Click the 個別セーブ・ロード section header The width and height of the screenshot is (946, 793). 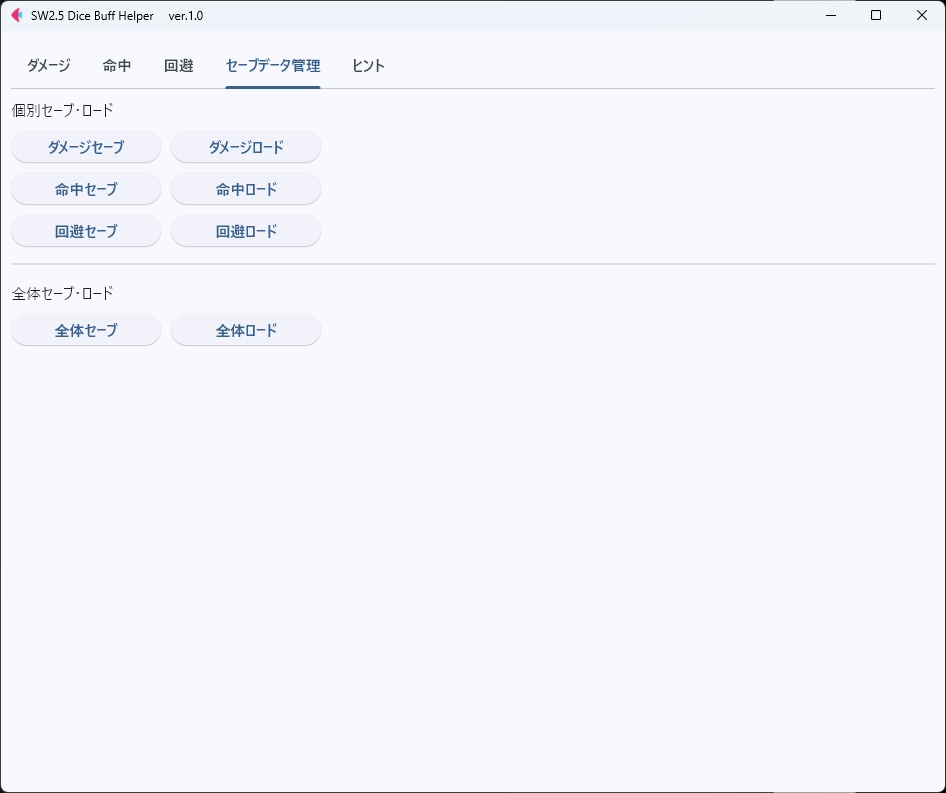[63, 110]
